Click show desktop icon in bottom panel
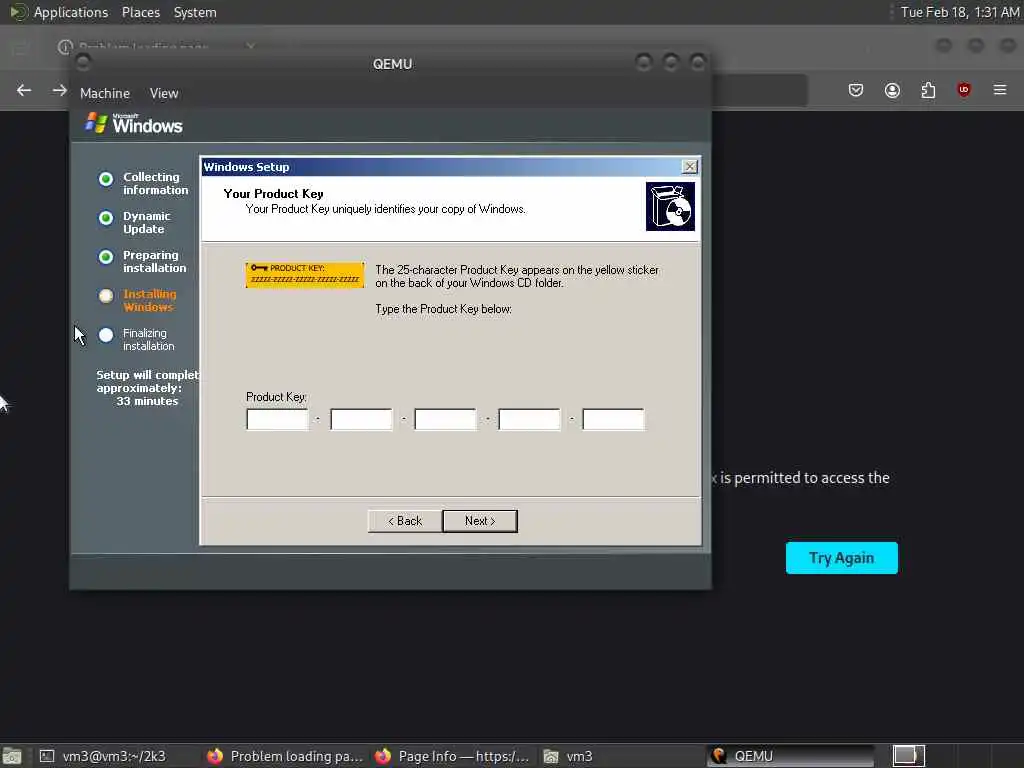This screenshot has height=768, width=1024. coord(12,757)
